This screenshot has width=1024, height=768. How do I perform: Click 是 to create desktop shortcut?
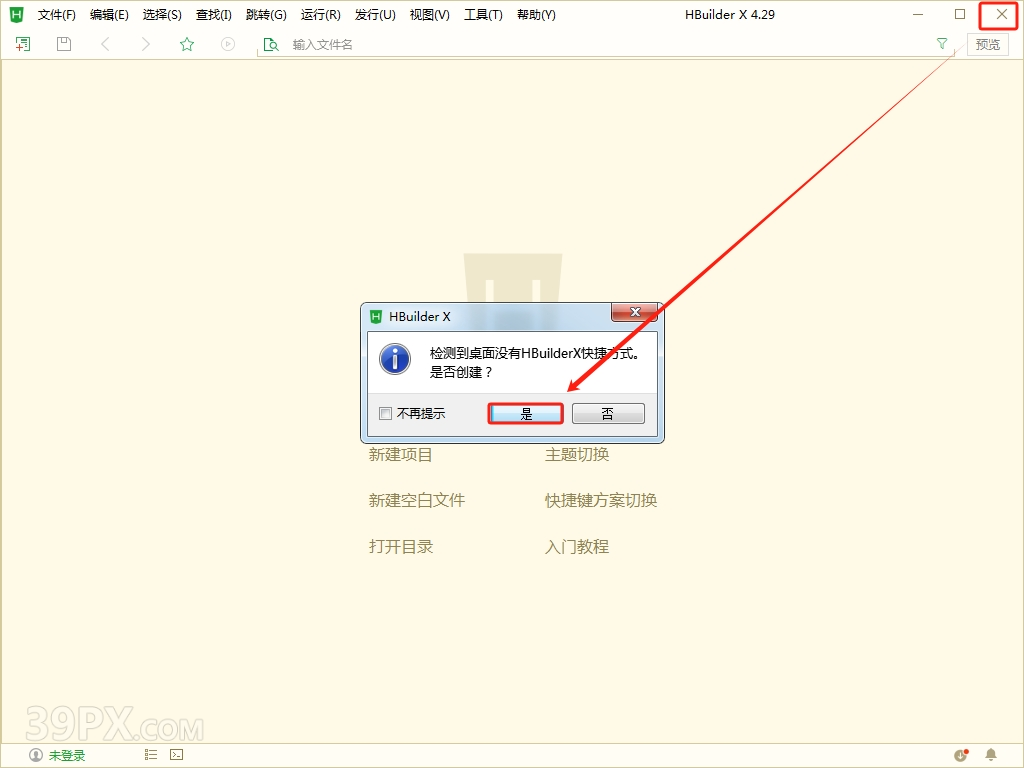click(526, 413)
